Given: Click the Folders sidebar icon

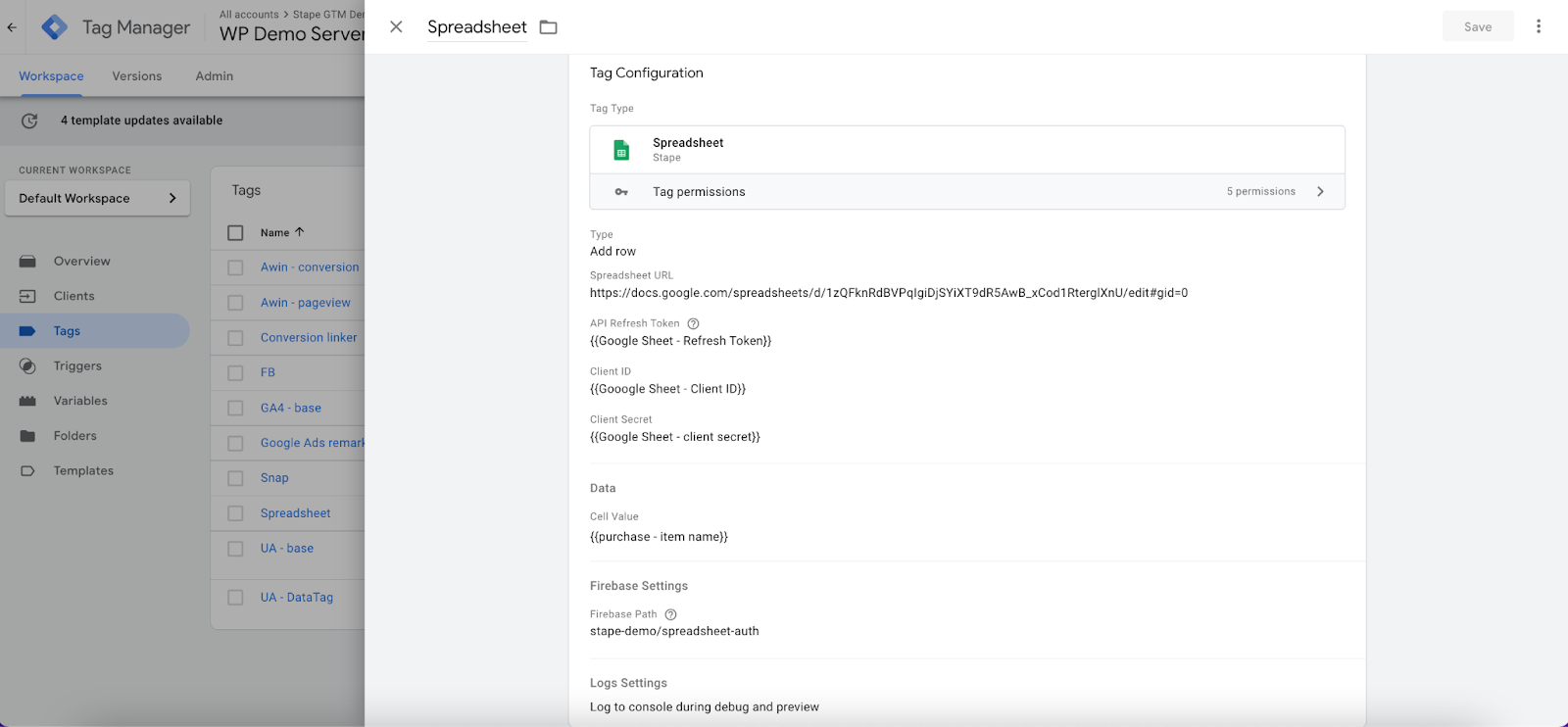Looking at the screenshot, I should point(27,436).
